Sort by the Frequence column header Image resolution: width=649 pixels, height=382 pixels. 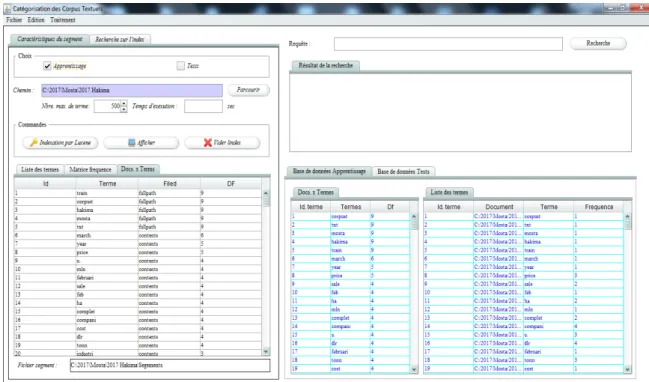pyautogui.click(x=599, y=207)
